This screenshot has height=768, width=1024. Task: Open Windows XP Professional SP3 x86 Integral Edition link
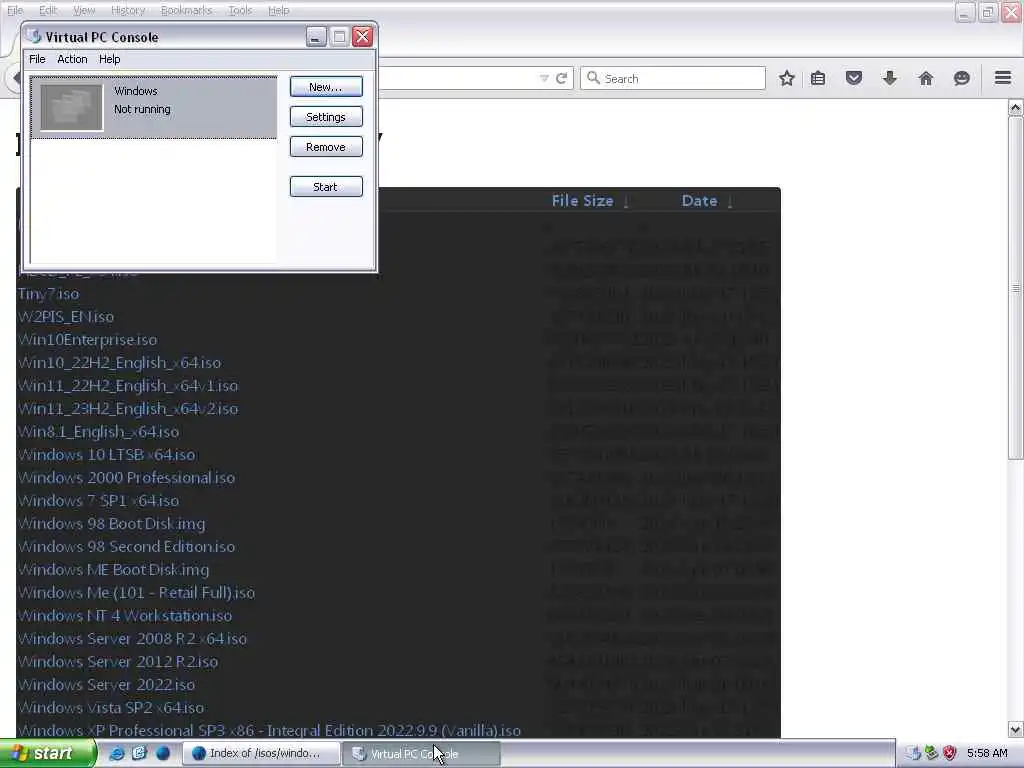(x=270, y=730)
